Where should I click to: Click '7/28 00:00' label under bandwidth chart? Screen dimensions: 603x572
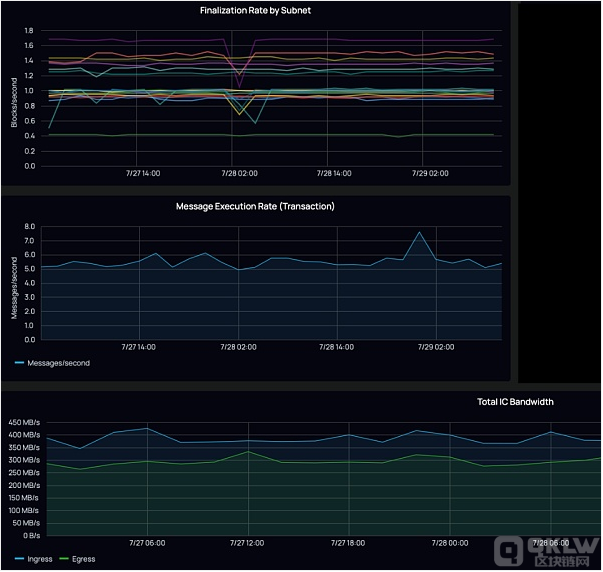(450, 543)
